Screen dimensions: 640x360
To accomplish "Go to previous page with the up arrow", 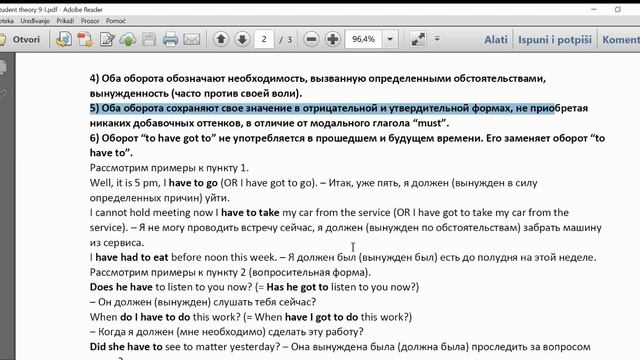I will (x=221, y=39).
